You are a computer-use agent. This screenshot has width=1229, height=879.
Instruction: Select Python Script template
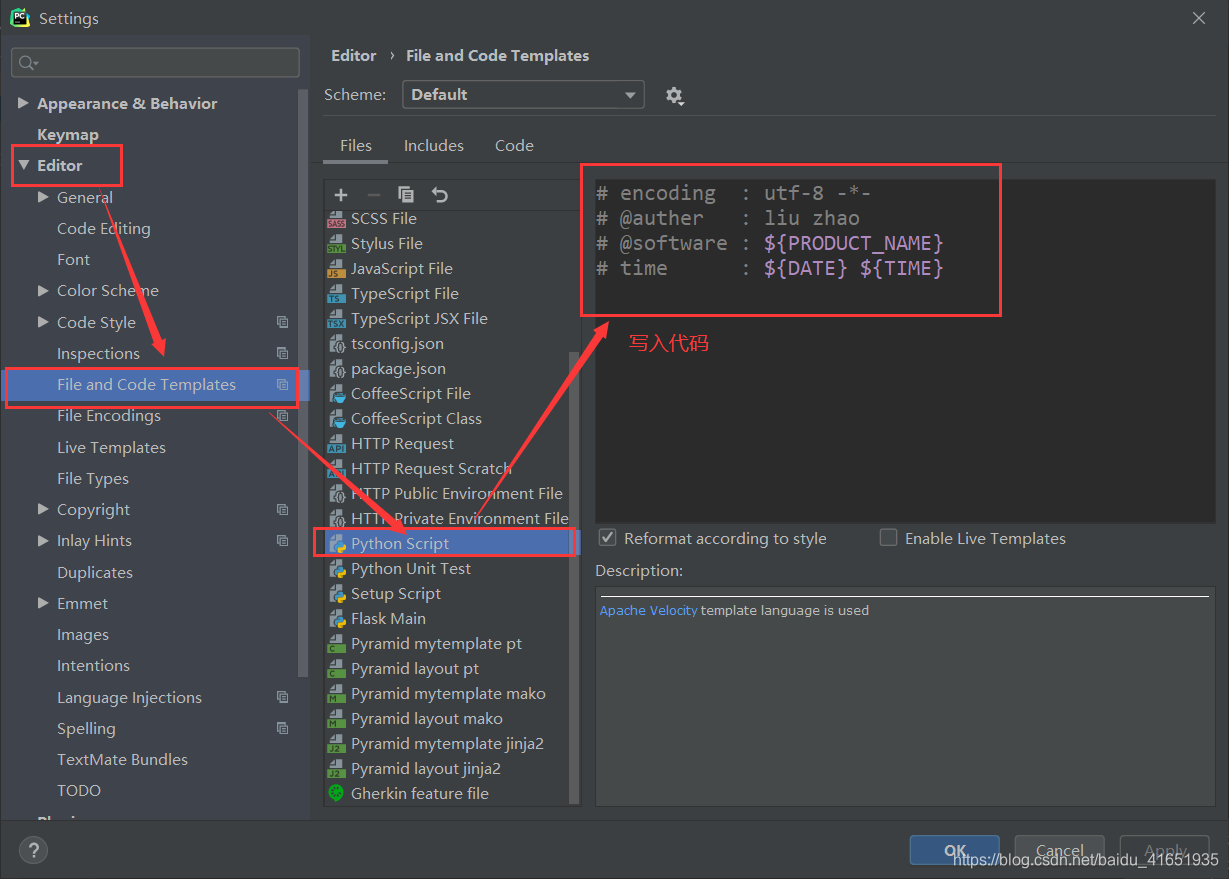(447, 544)
